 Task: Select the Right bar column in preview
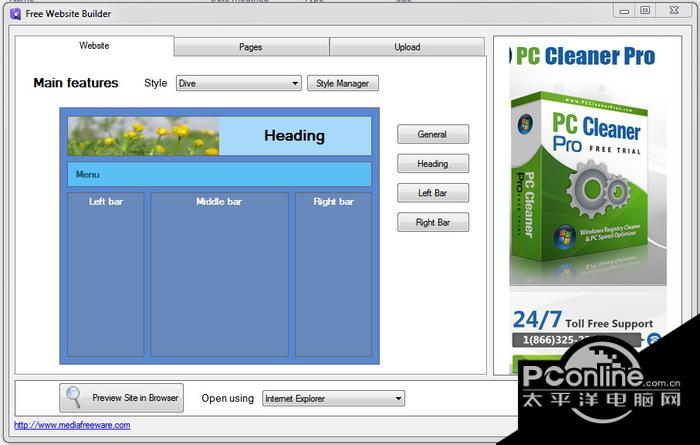tap(333, 274)
